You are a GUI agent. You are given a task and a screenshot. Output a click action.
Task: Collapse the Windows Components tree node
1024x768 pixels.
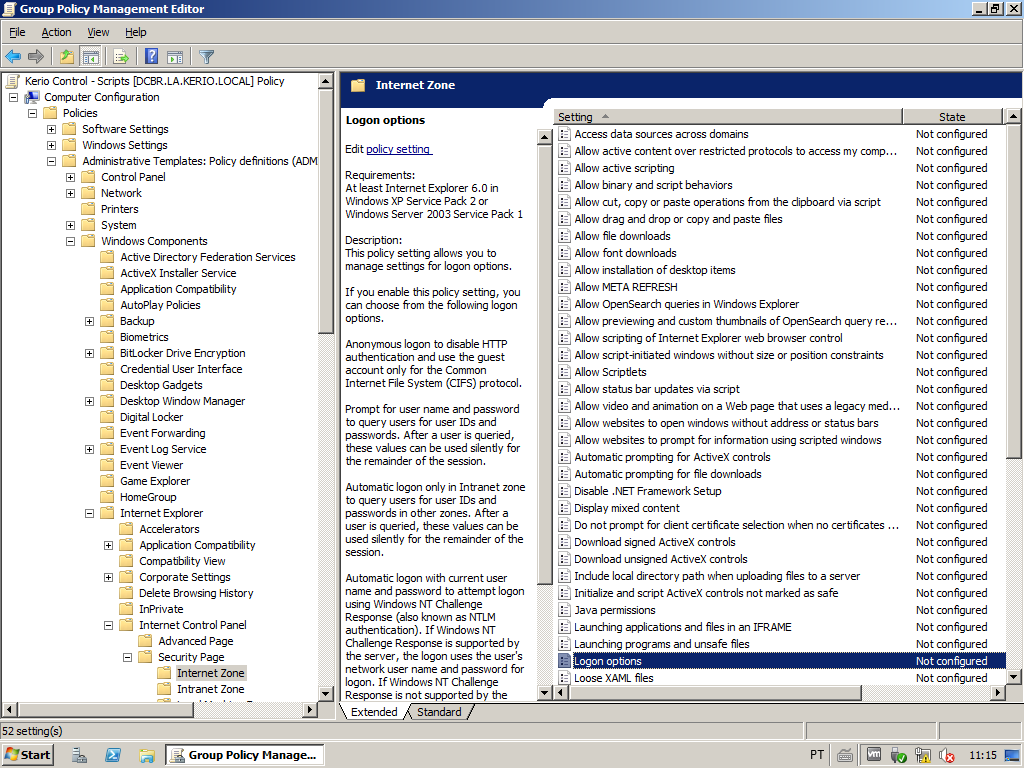click(x=69, y=240)
